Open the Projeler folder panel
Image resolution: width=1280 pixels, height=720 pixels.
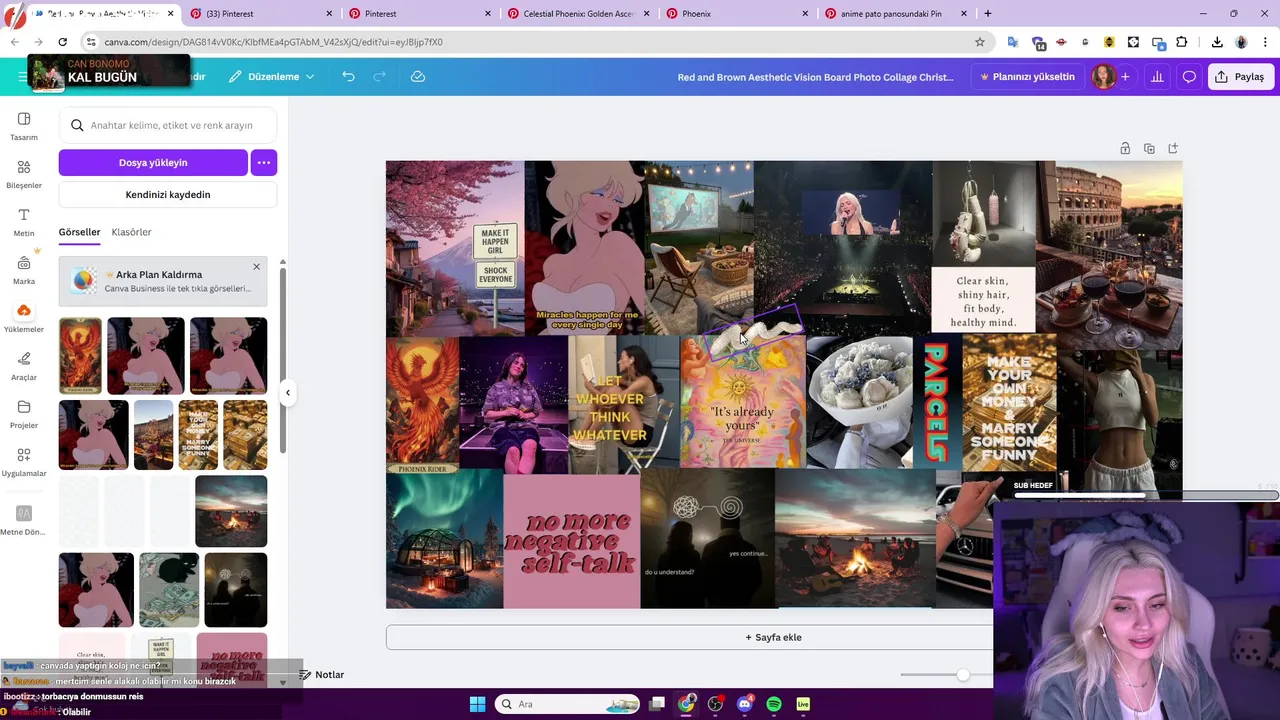point(24,414)
